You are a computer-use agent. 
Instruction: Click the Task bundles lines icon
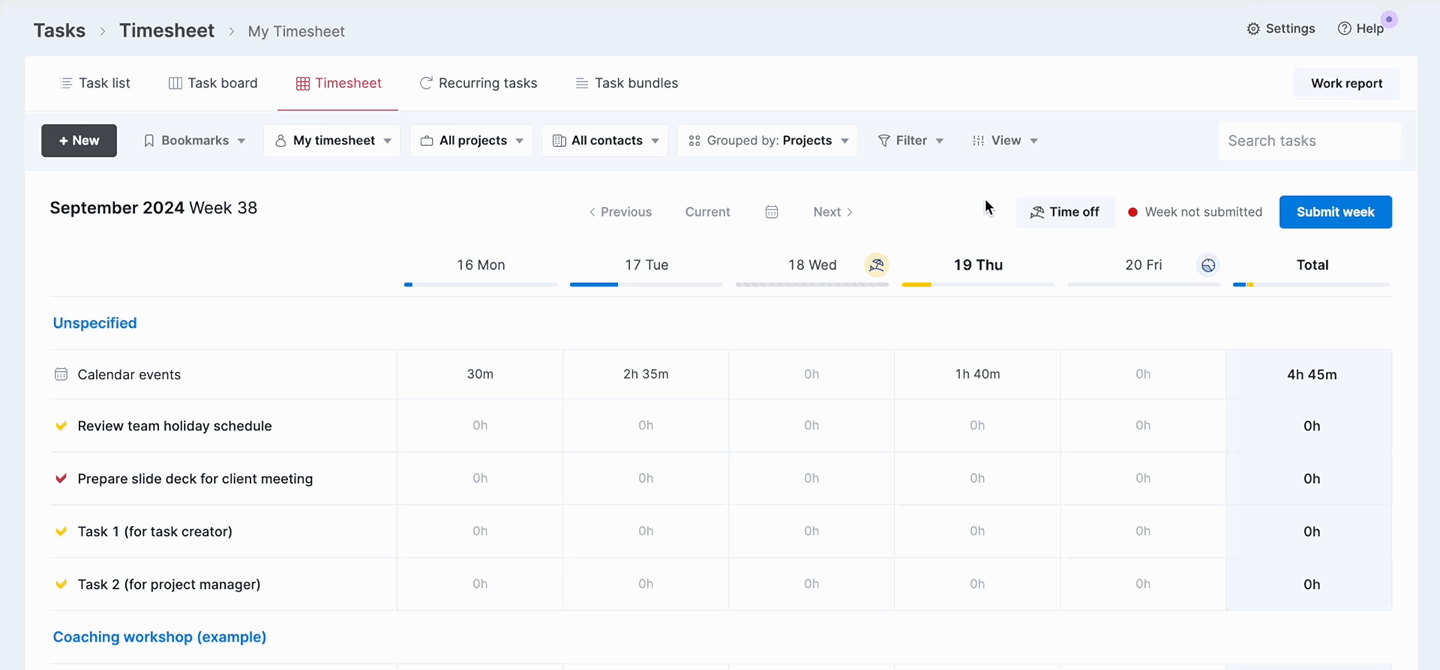click(582, 83)
